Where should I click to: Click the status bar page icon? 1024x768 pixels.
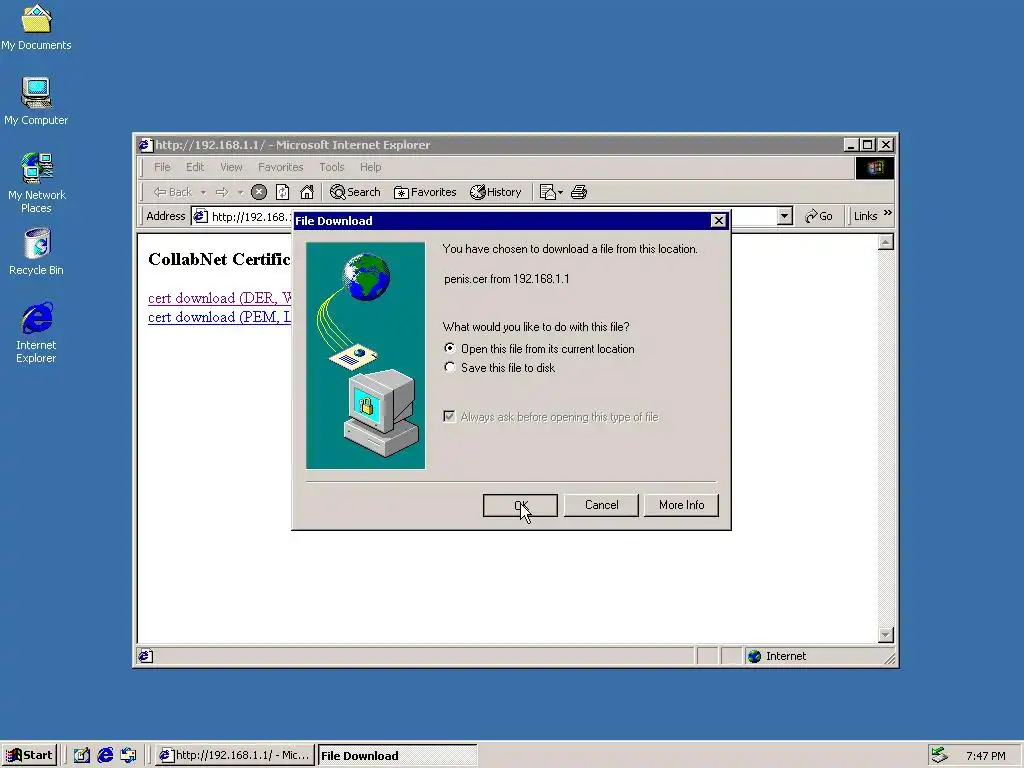point(146,656)
